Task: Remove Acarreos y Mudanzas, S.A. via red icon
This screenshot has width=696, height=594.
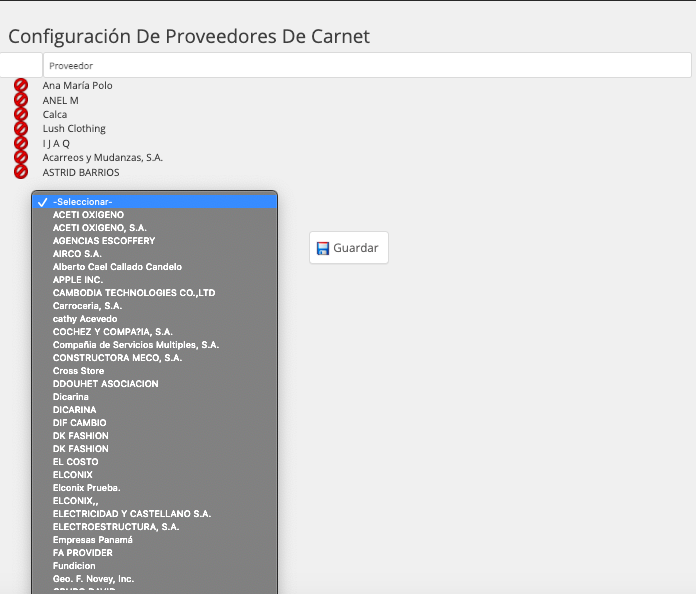Action: point(21,157)
